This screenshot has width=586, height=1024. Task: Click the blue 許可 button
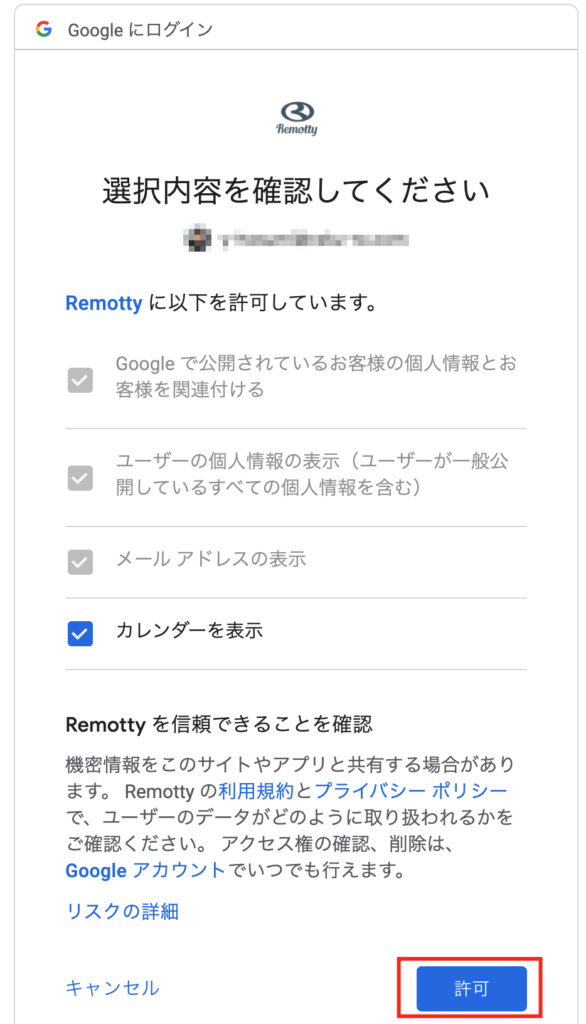(472, 989)
